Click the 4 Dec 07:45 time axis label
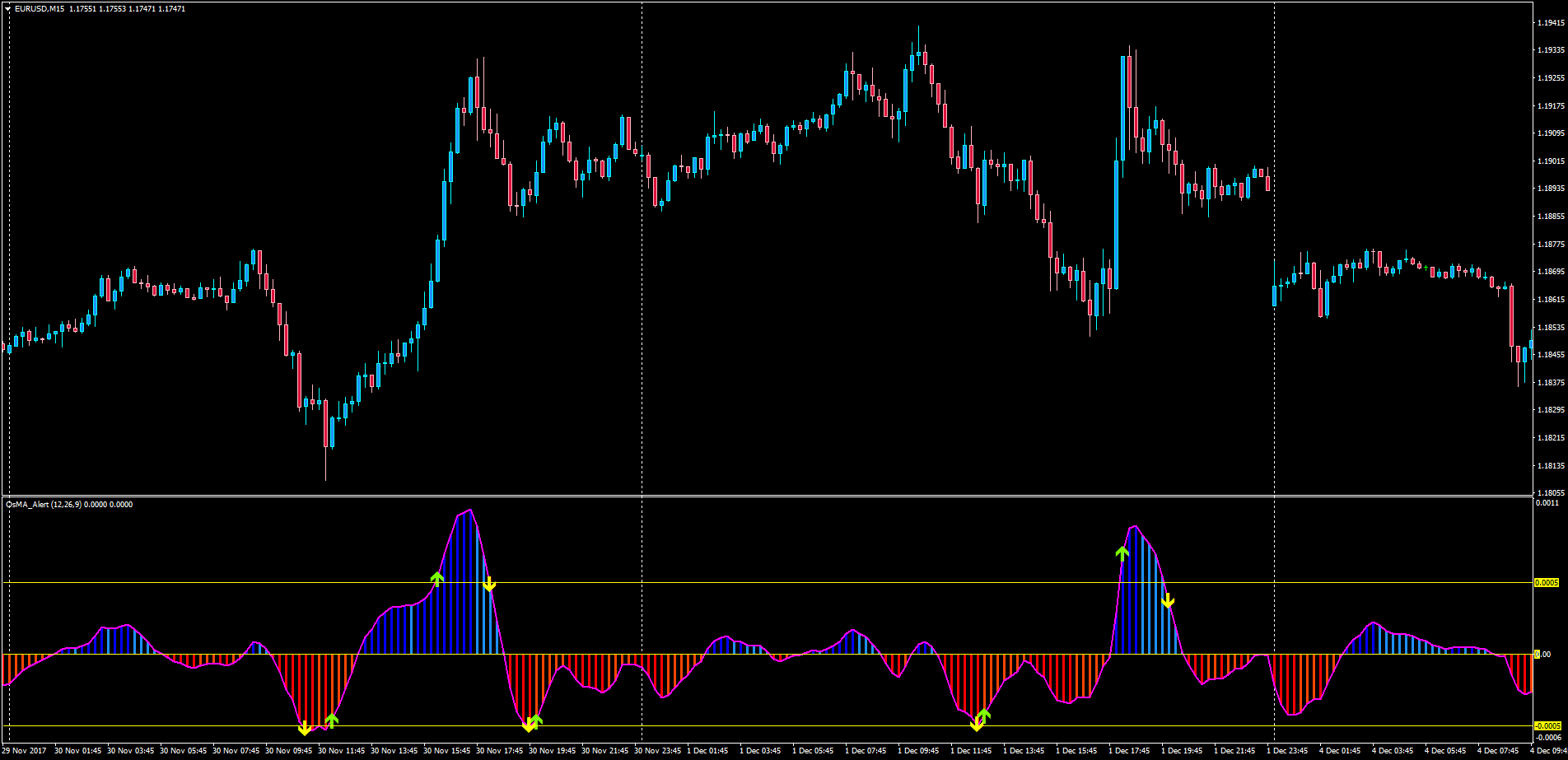Screen dimensions: 1568x760 [1498, 751]
